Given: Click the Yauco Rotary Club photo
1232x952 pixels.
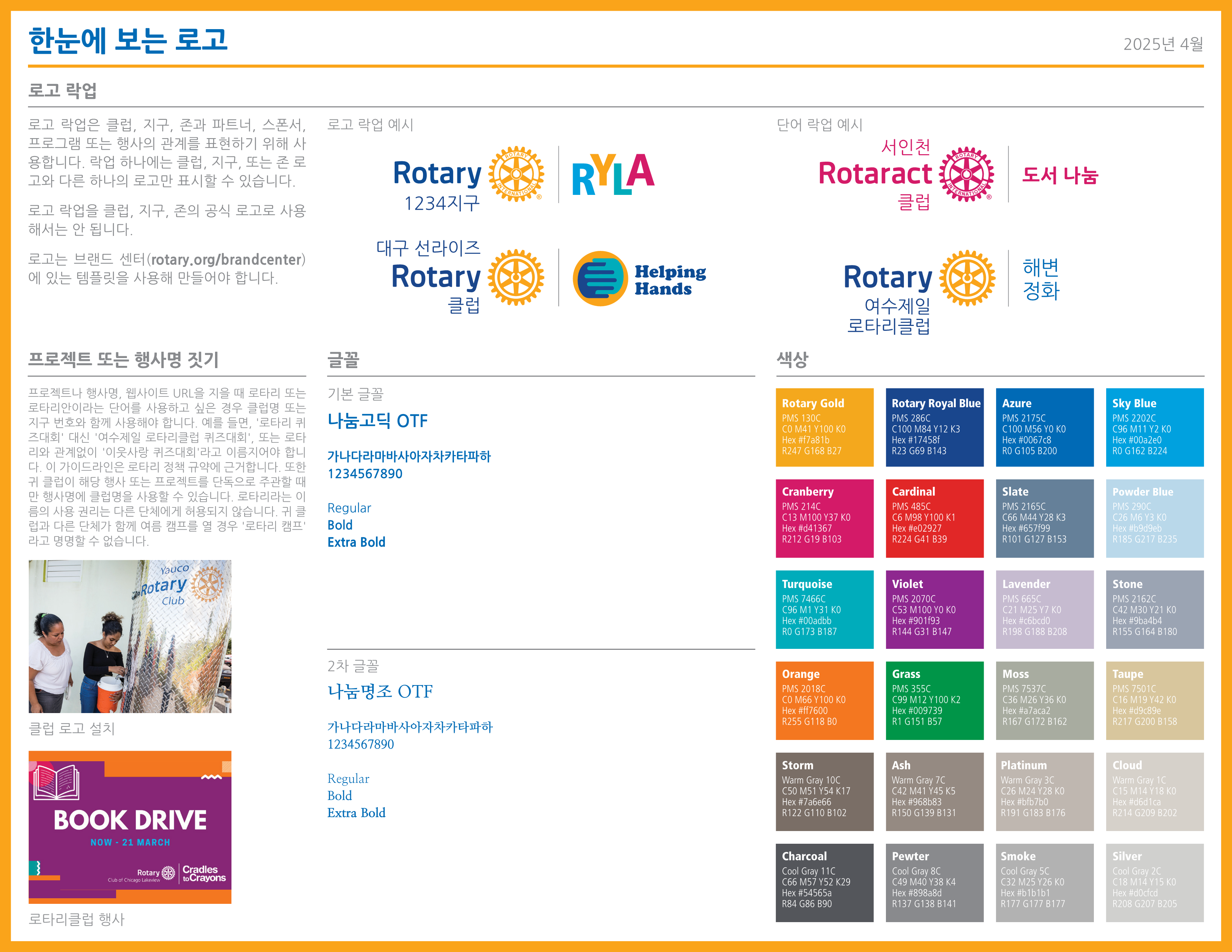Looking at the screenshot, I should click(x=130, y=636).
